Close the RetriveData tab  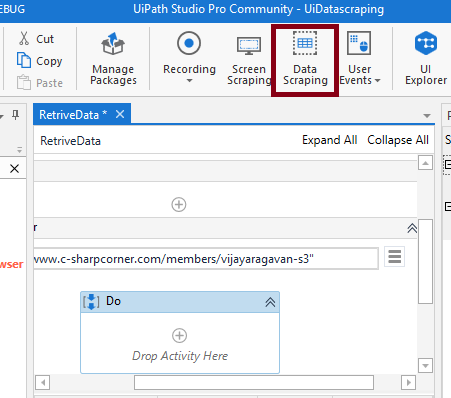click(120, 114)
